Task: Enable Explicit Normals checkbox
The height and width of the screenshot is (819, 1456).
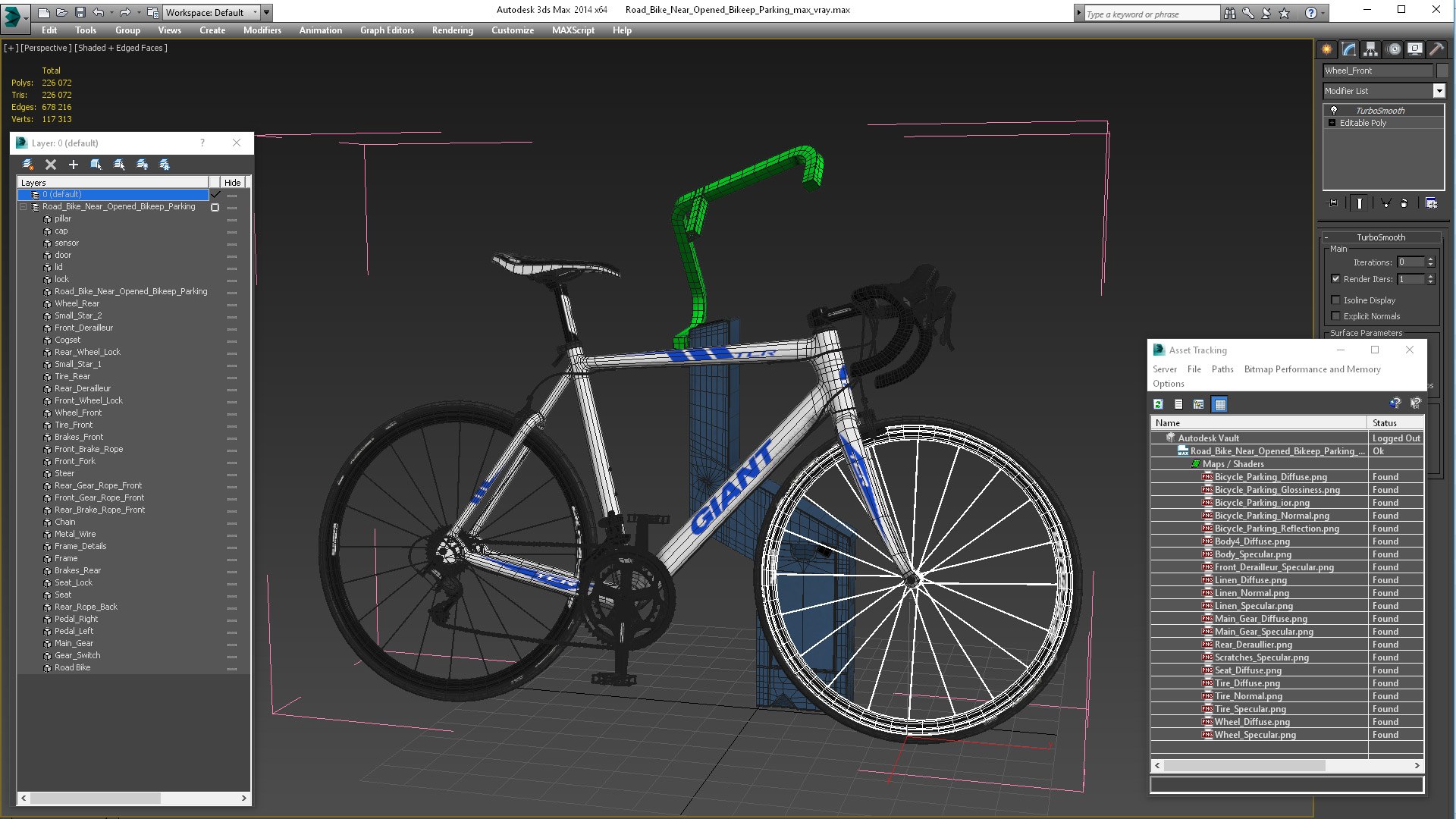Action: (1336, 316)
